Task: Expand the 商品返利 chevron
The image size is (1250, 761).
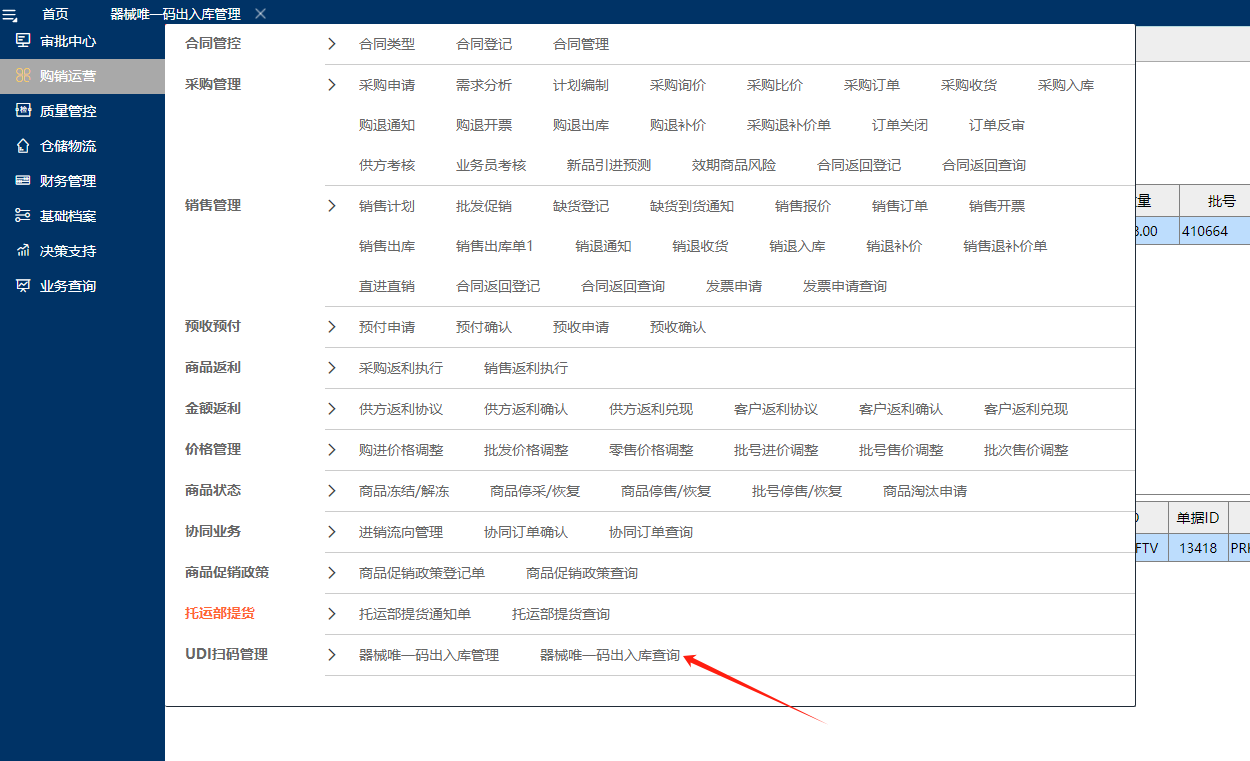Action: [332, 368]
